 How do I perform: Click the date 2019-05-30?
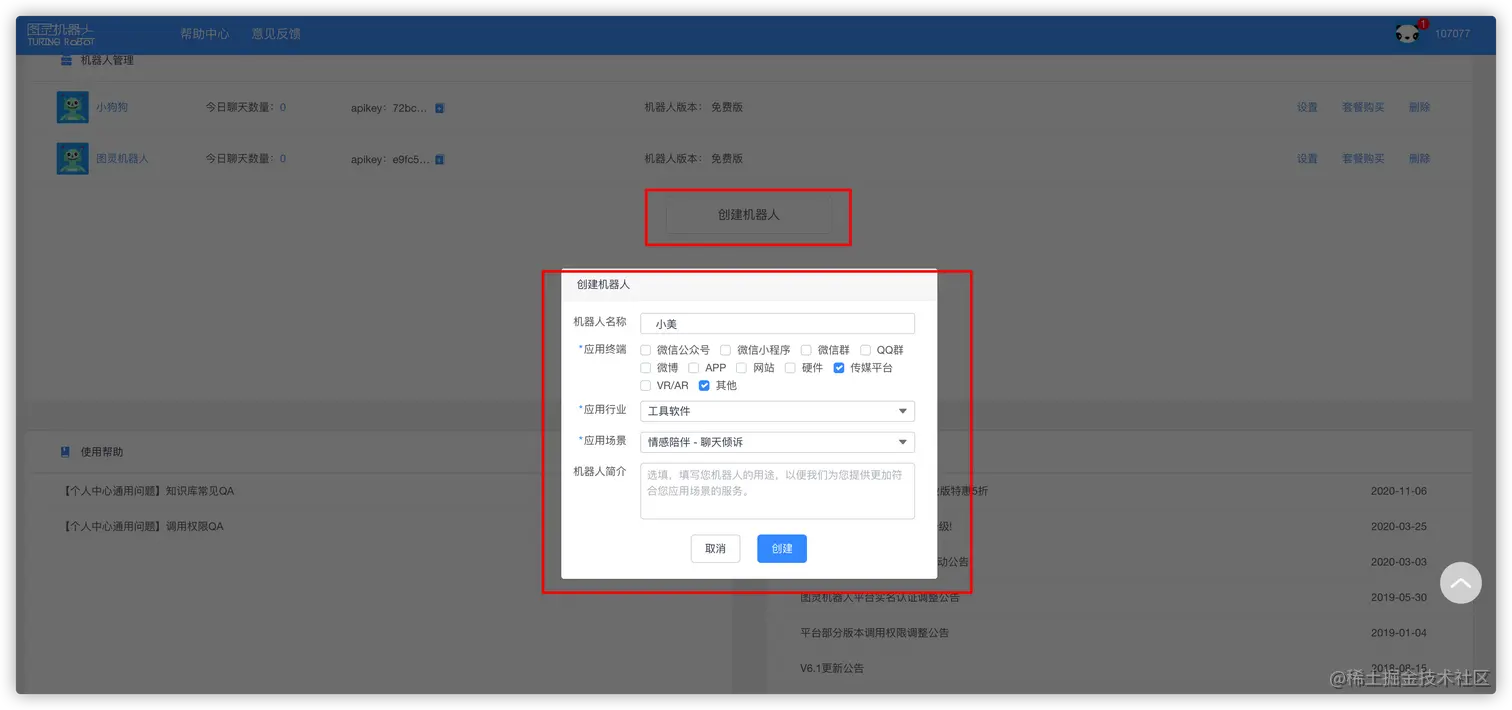[x=1399, y=598]
